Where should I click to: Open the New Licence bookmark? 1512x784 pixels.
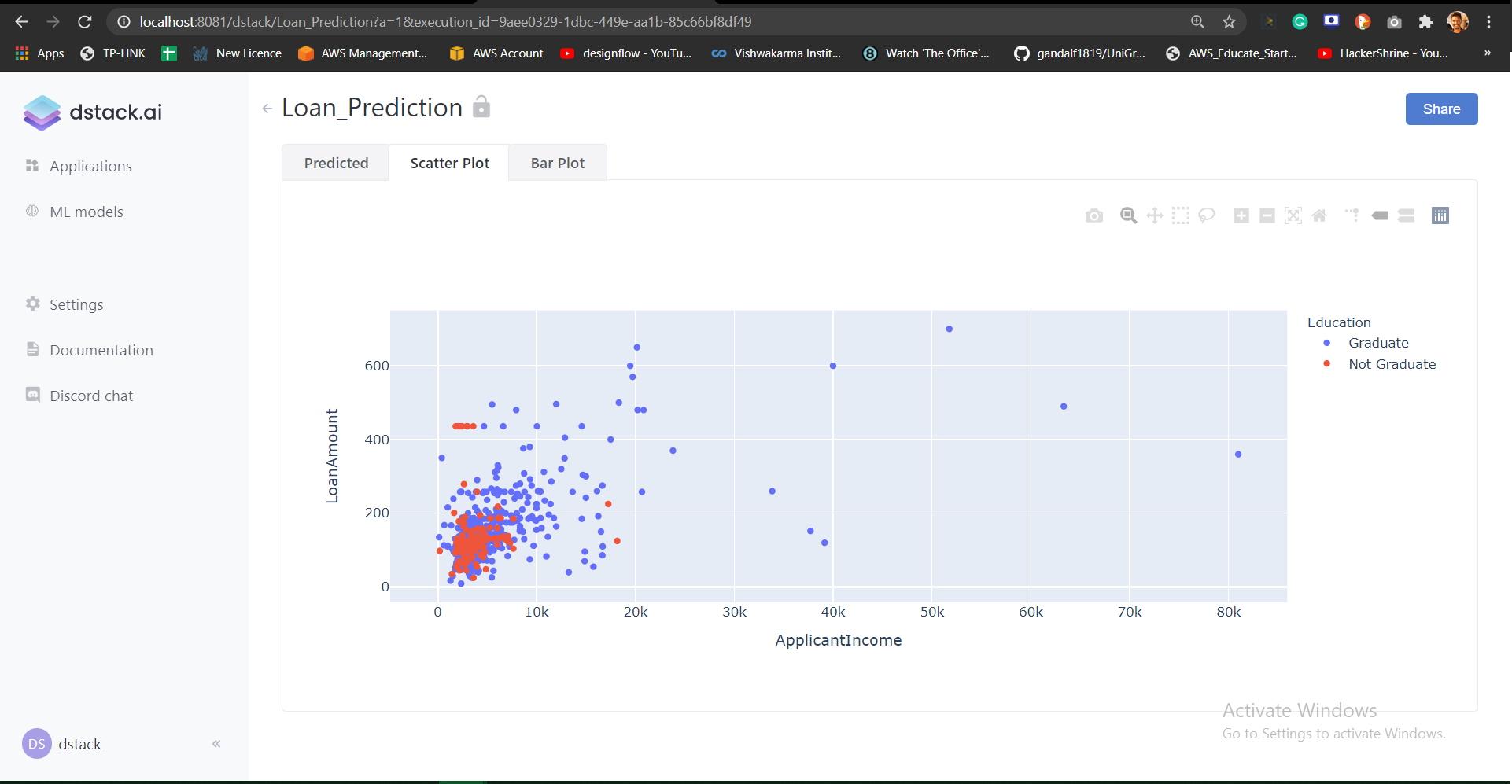click(237, 53)
